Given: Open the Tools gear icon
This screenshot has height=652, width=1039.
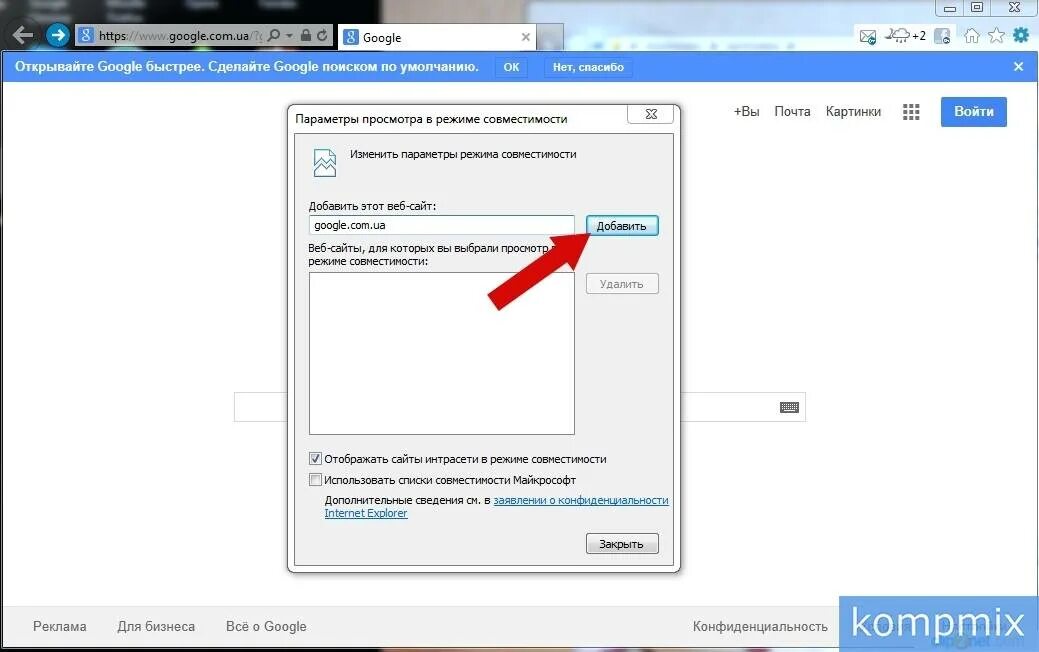Looking at the screenshot, I should click(1021, 35).
